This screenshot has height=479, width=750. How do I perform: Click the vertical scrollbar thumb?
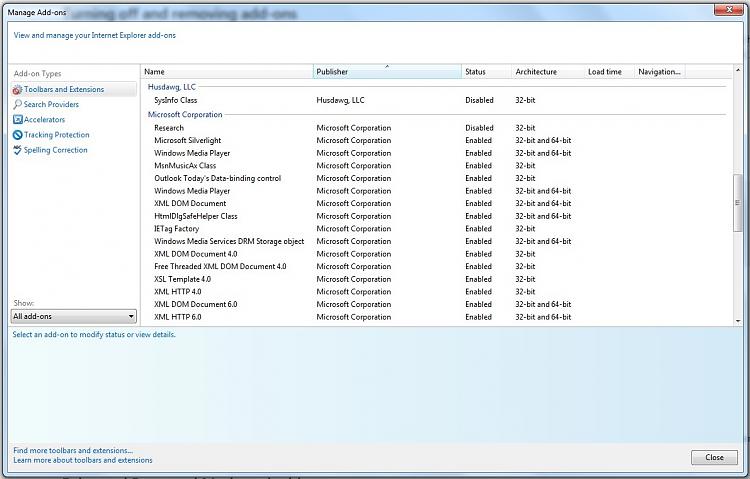pyautogui.click(x=738, y=203)
